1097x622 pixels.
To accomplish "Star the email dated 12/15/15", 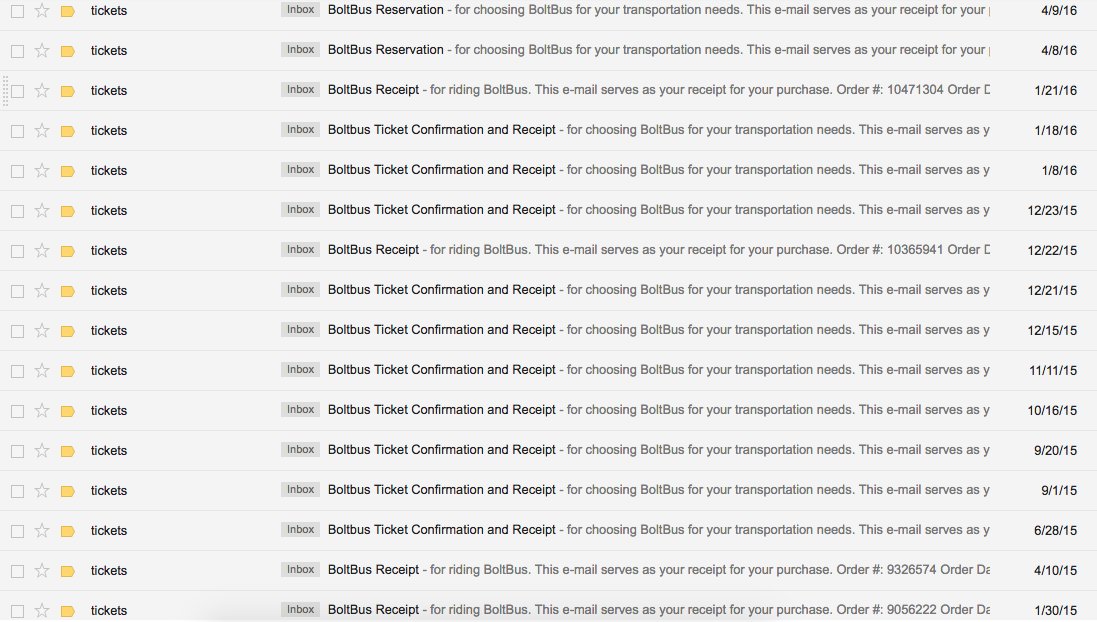I will click(x=42, y=330).
